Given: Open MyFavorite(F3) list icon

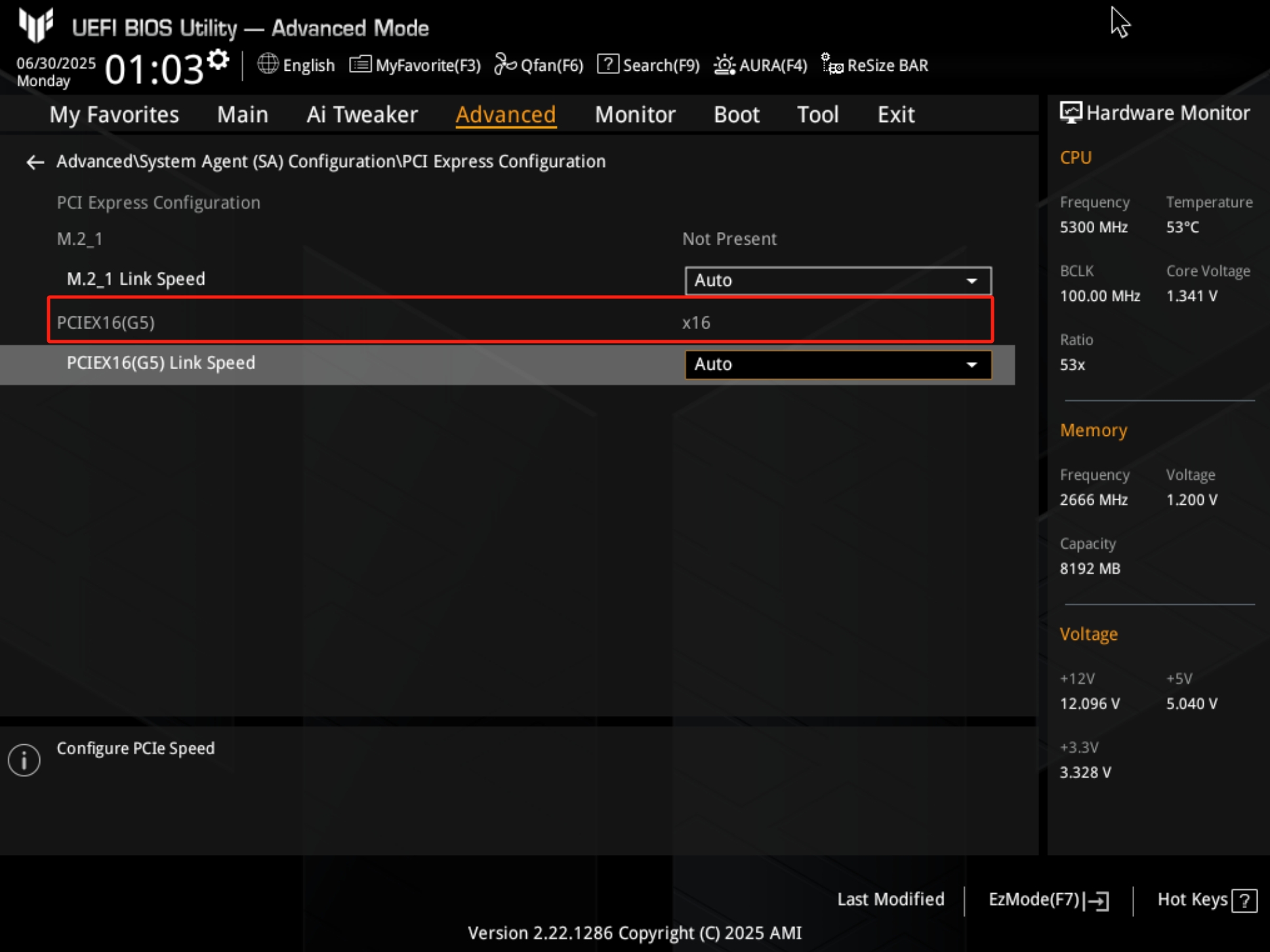Looking at the screenshot, I should coord(360,64).
